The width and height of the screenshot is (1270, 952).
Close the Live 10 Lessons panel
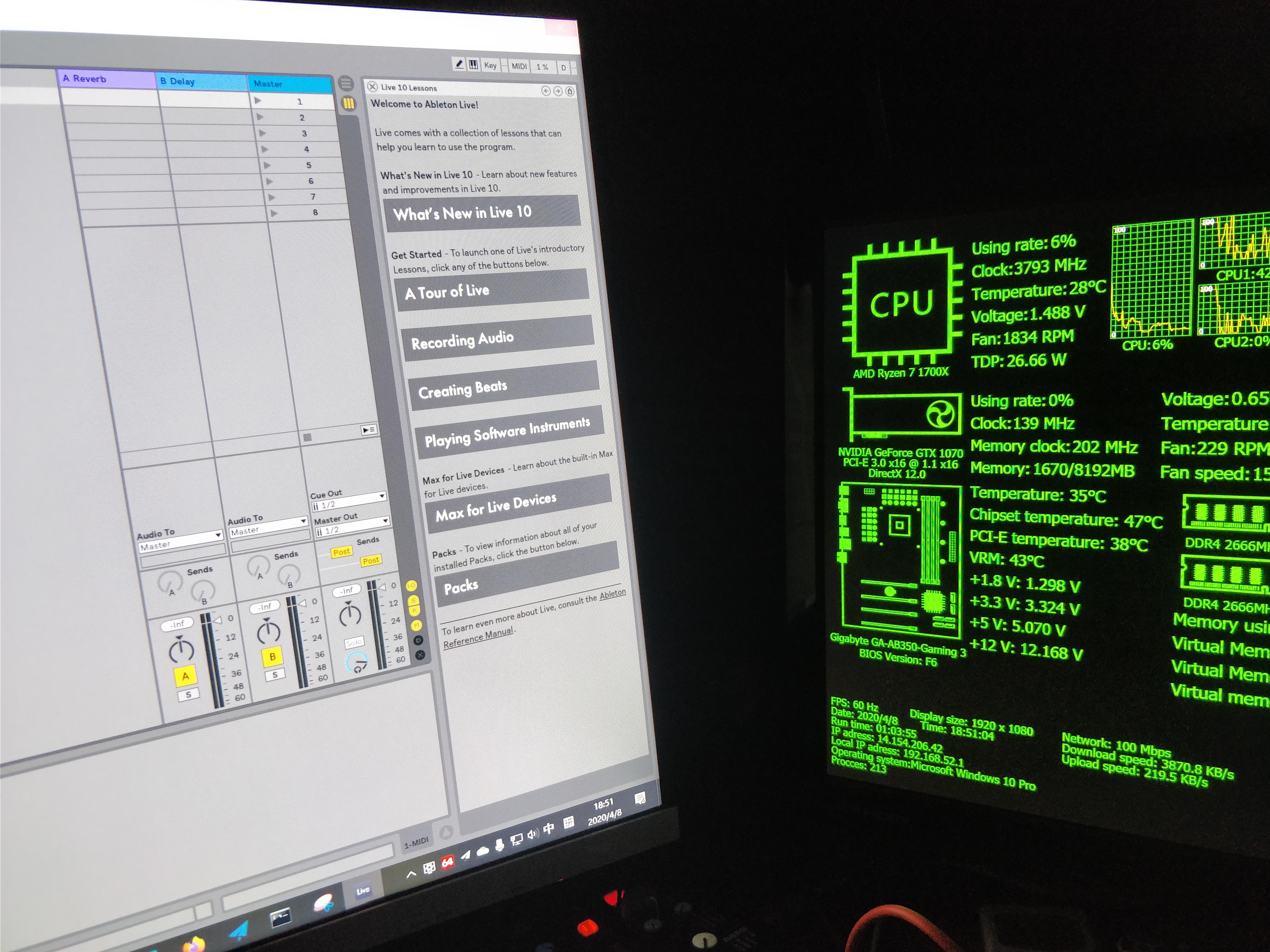pos(373,87)
